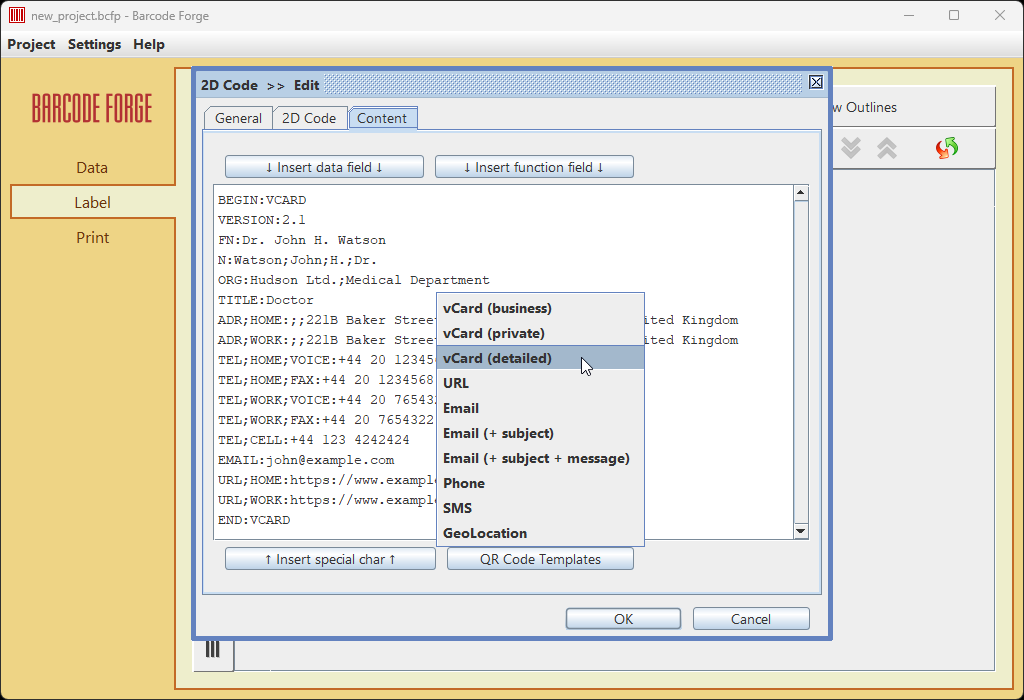1024x700 pixels.
Task: Choose vCard (business) template
Action: [540, 308]
